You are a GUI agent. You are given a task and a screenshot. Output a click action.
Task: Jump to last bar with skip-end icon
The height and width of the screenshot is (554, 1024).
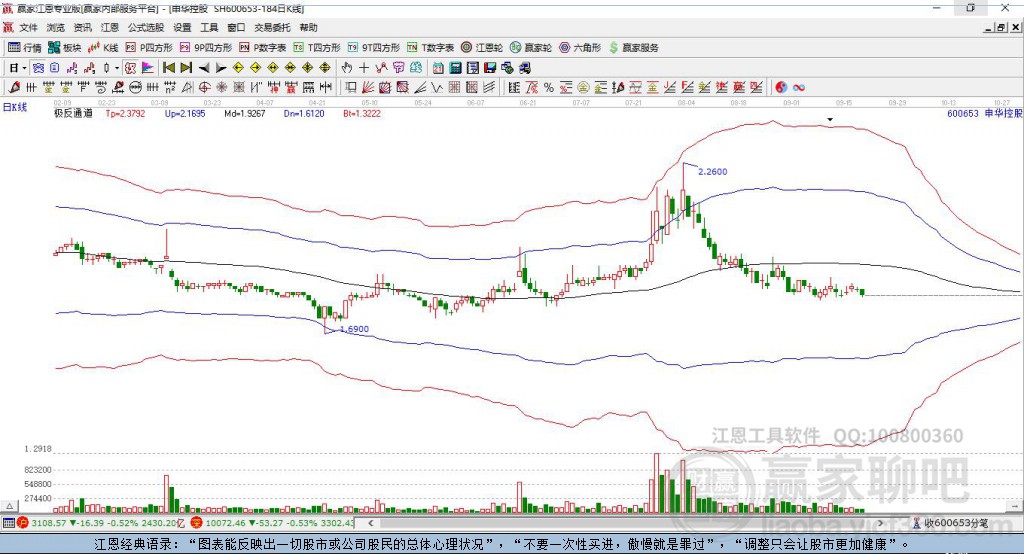click(186, 68)
